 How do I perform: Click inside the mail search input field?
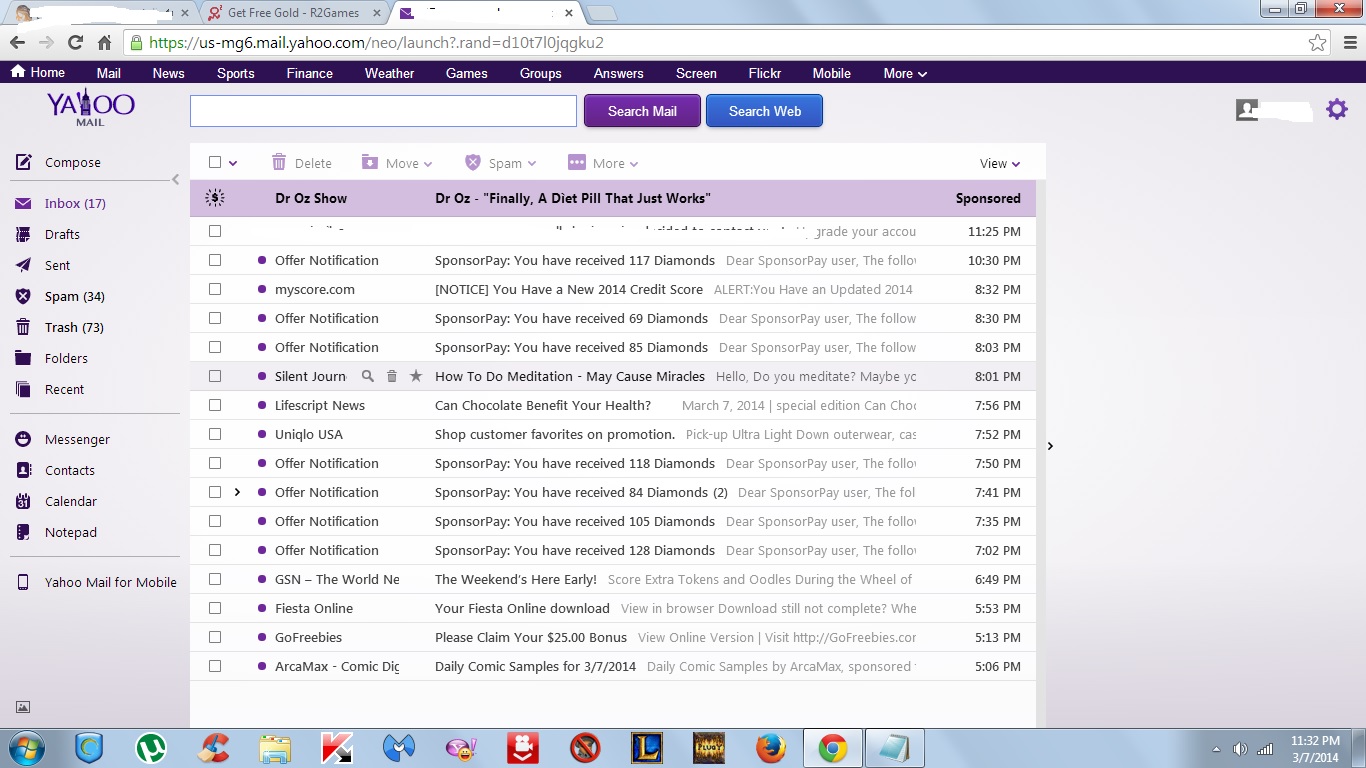pyautogui.click(x=383, y=111)
